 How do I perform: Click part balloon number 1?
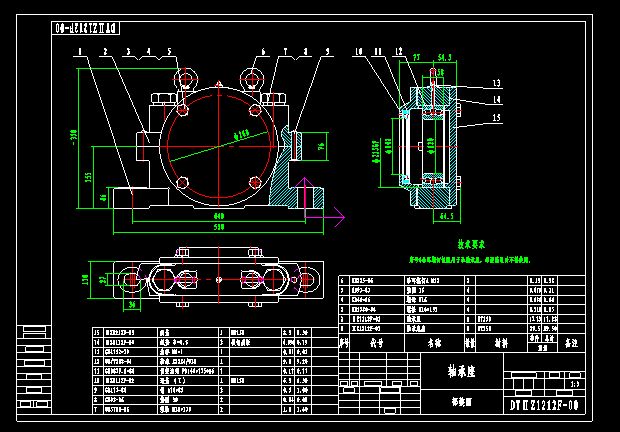[x=80, y=52]
